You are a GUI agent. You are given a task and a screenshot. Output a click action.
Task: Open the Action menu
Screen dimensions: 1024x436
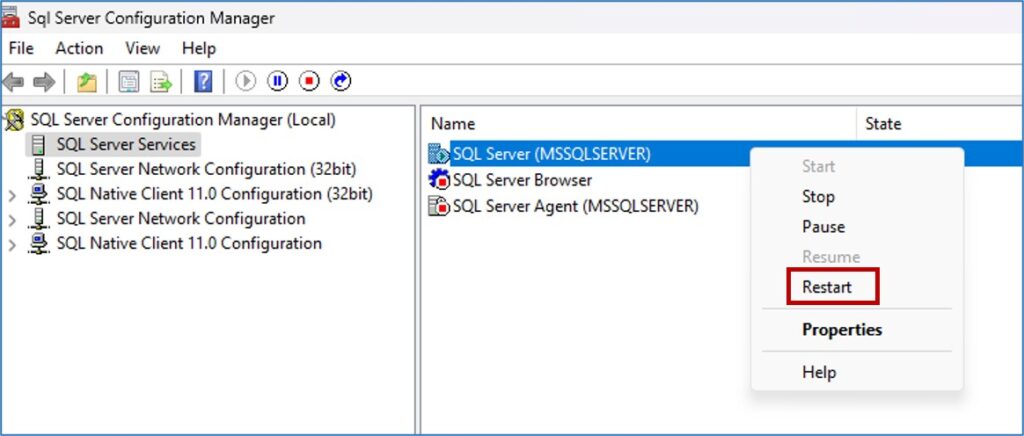[x=79, y=48]
